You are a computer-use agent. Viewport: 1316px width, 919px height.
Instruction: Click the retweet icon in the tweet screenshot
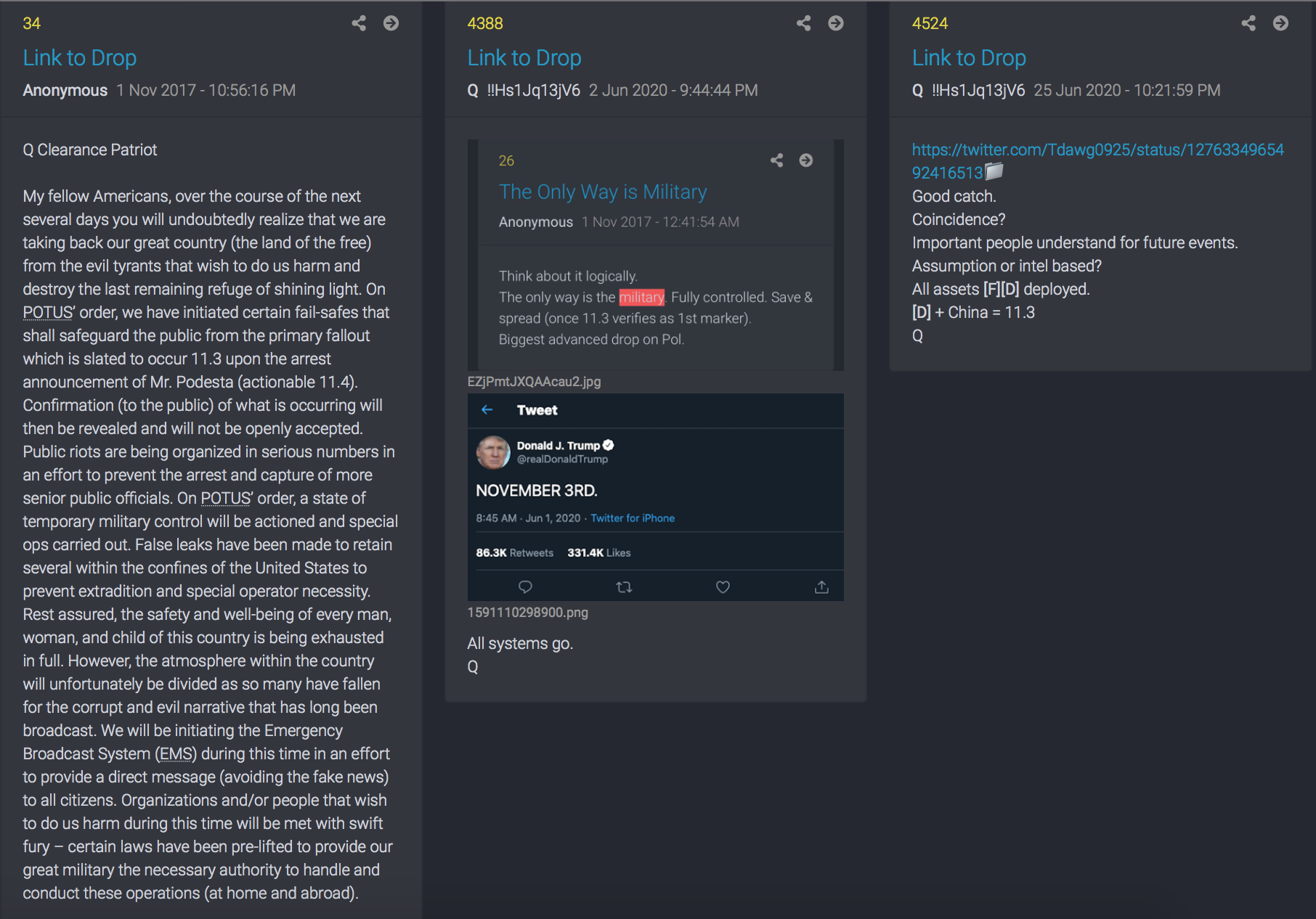(624, 587)
